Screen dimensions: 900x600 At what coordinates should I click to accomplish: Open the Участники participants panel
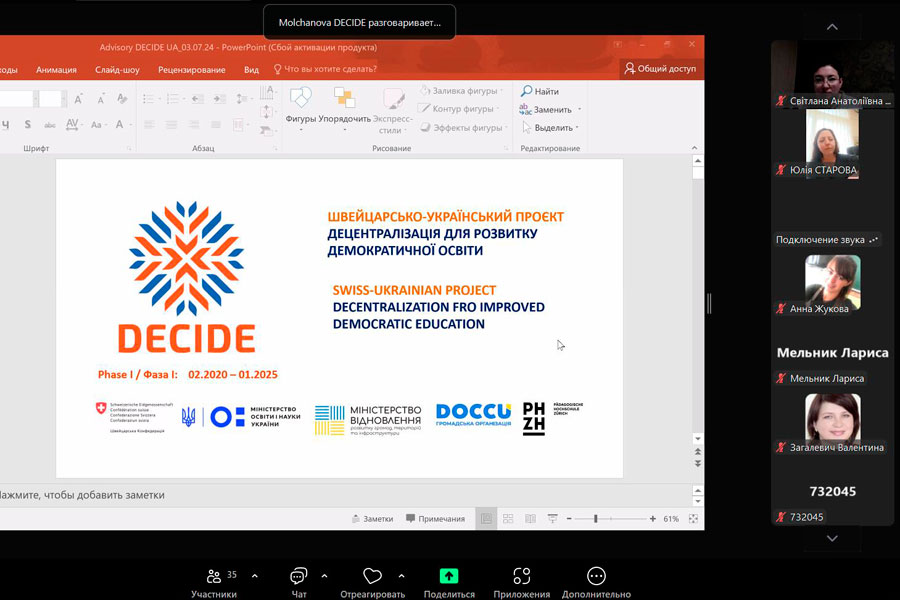click(214, 582)
